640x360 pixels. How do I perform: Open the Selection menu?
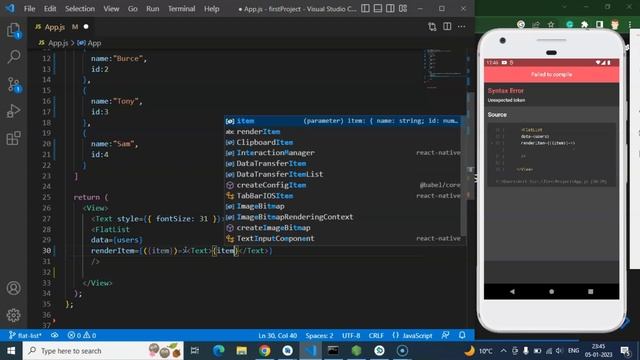pyautogui.click(x=80, y=9)
